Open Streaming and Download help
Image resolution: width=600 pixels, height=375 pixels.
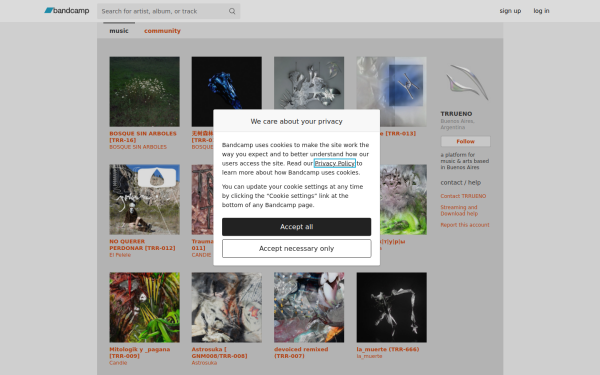tap(459, 210)
